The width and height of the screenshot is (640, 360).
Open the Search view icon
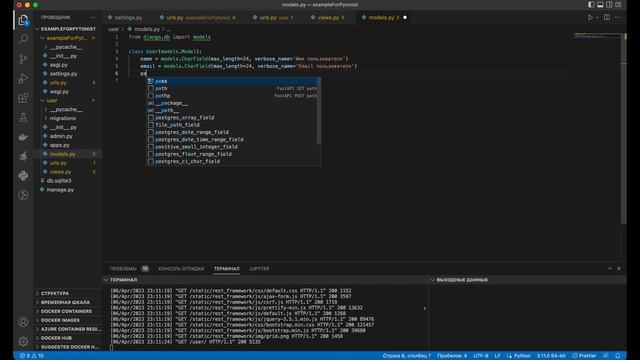pyautogui.click(x=23, y=39)
